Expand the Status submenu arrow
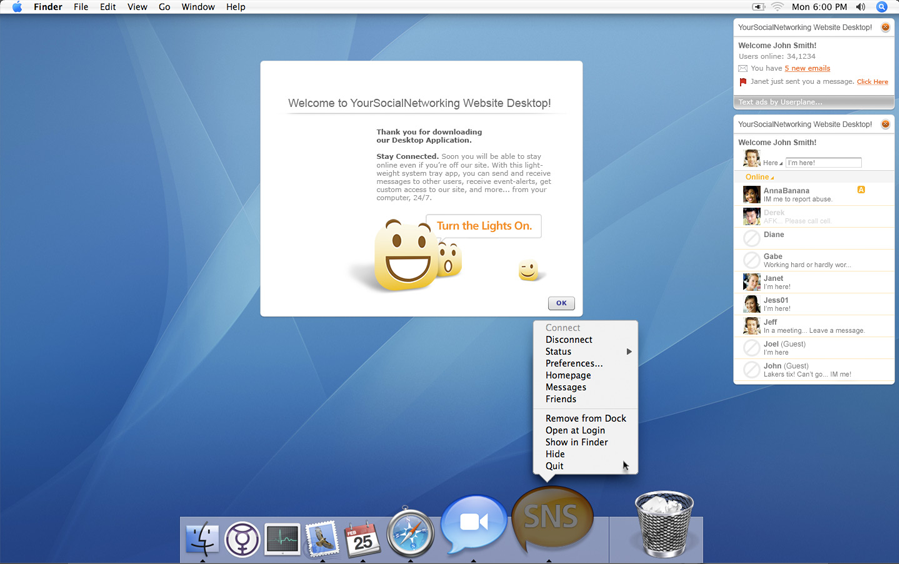The height and width of the screenshot is (564, 899). click(x=629, y=352)
